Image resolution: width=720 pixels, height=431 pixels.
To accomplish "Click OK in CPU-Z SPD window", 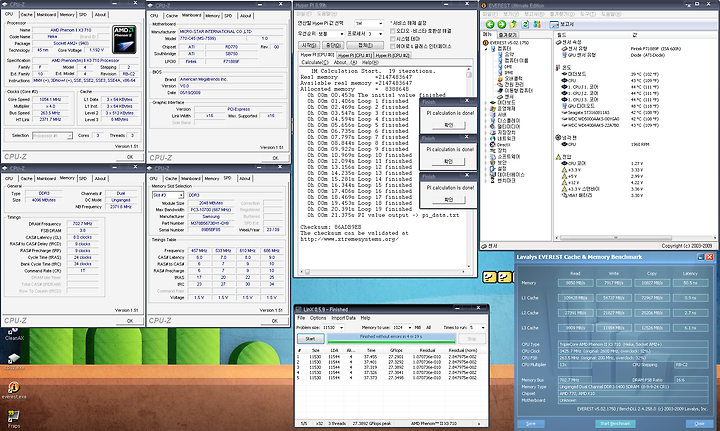I will 275,321.
